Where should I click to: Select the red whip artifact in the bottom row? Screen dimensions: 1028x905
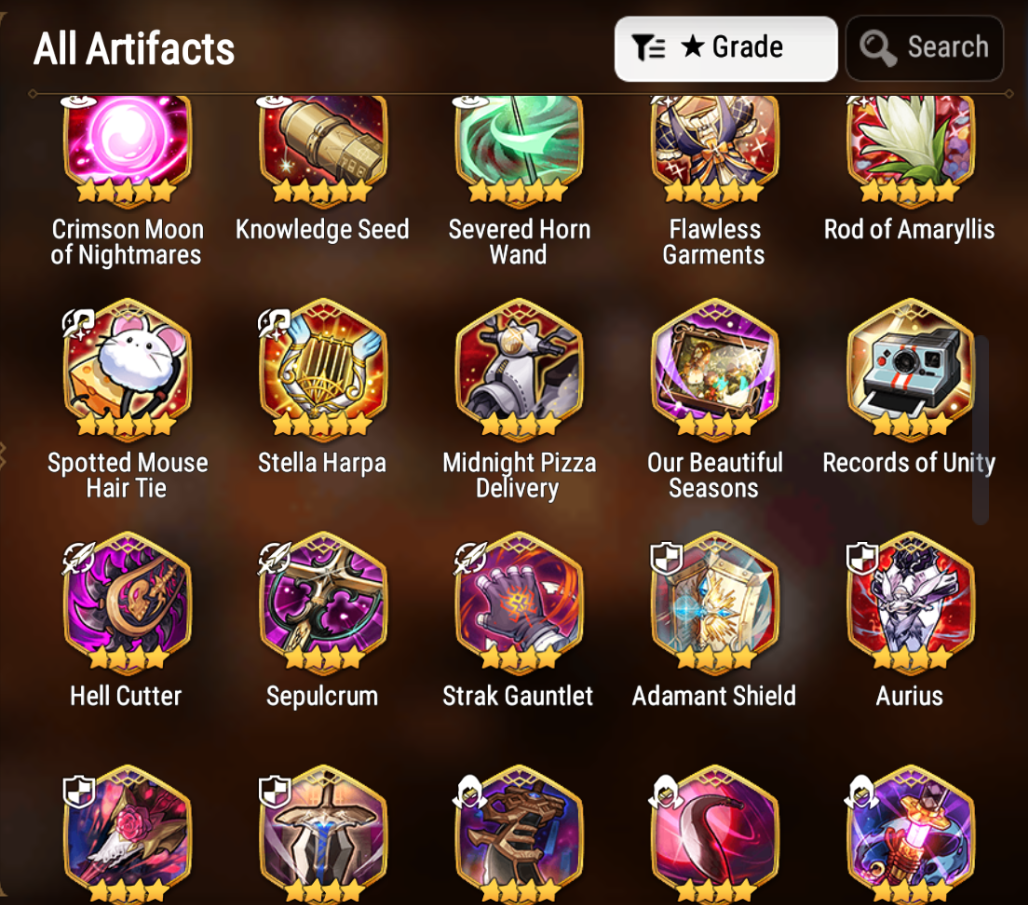point(715,834)
